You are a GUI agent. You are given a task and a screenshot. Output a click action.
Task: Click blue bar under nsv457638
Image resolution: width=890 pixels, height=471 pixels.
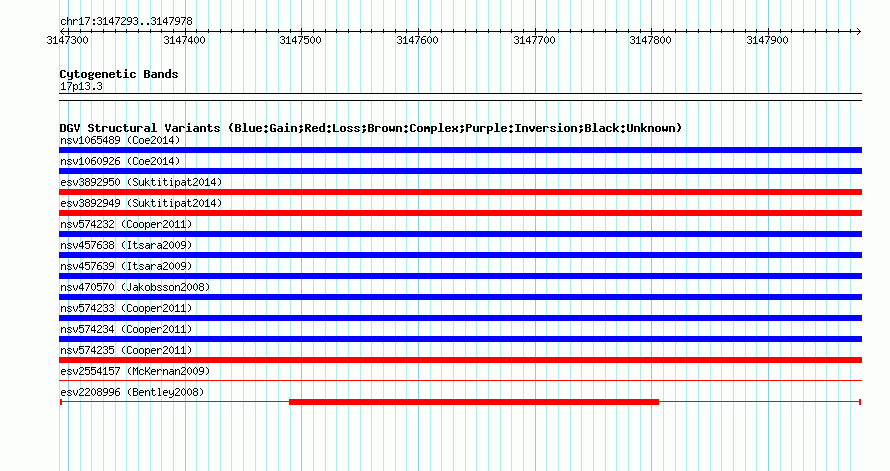point(460,255)
